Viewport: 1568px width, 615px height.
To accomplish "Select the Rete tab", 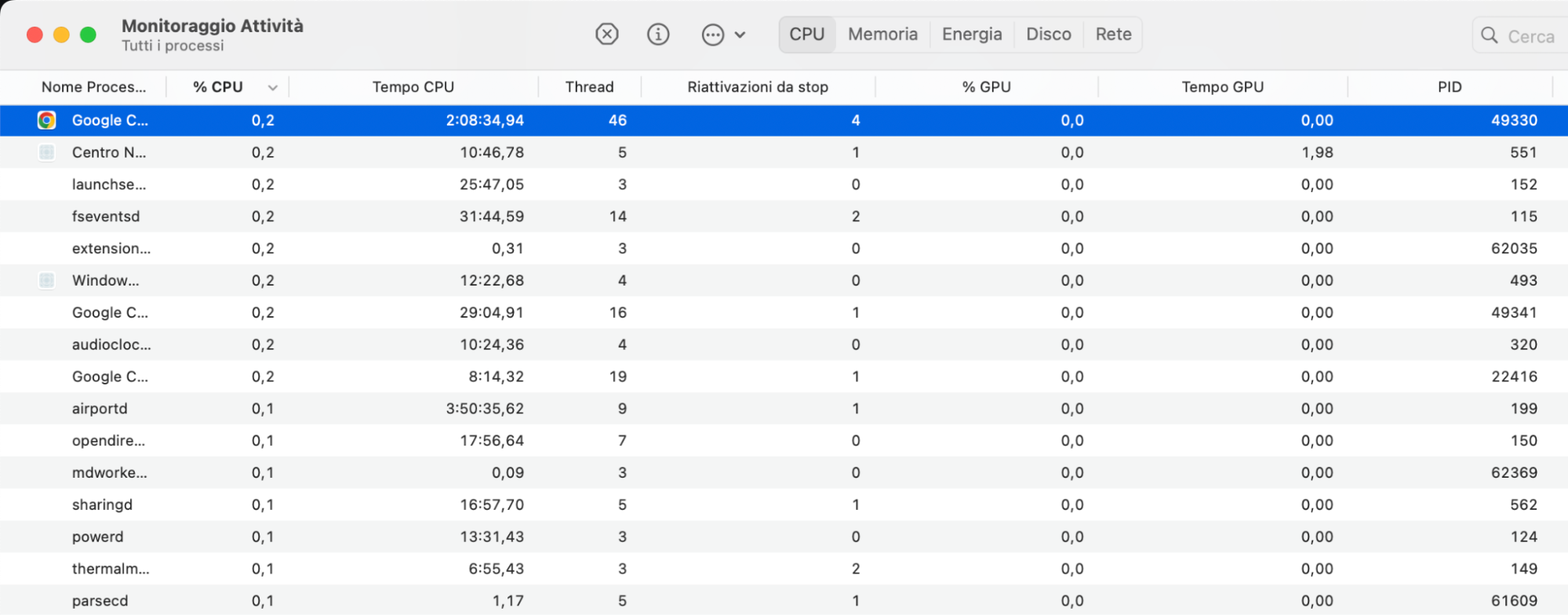I will pos(1113,35).
